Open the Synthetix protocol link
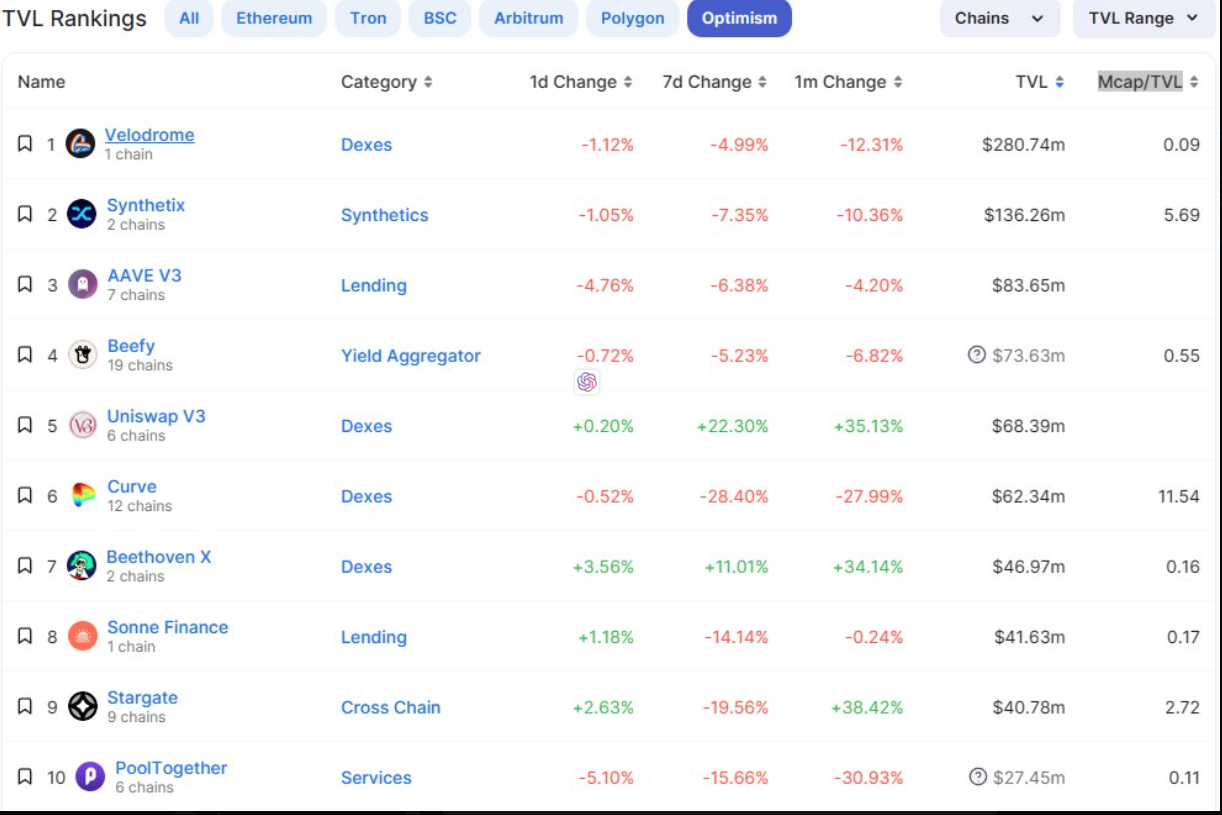1222x815 pixels. [x=146, y=205]
